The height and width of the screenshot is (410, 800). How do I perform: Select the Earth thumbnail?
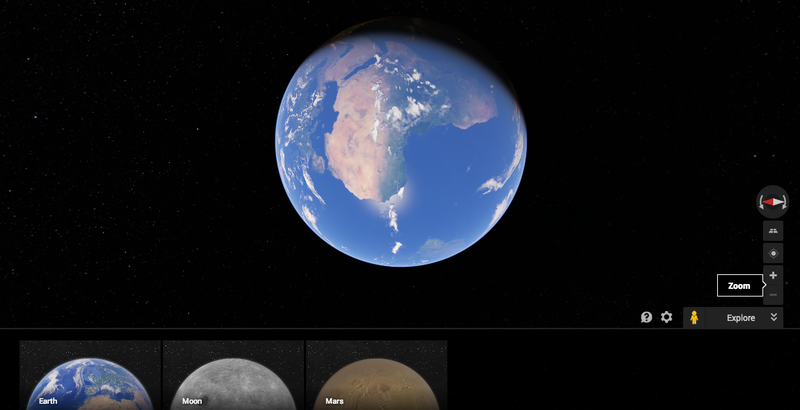(x=90, y=375)
